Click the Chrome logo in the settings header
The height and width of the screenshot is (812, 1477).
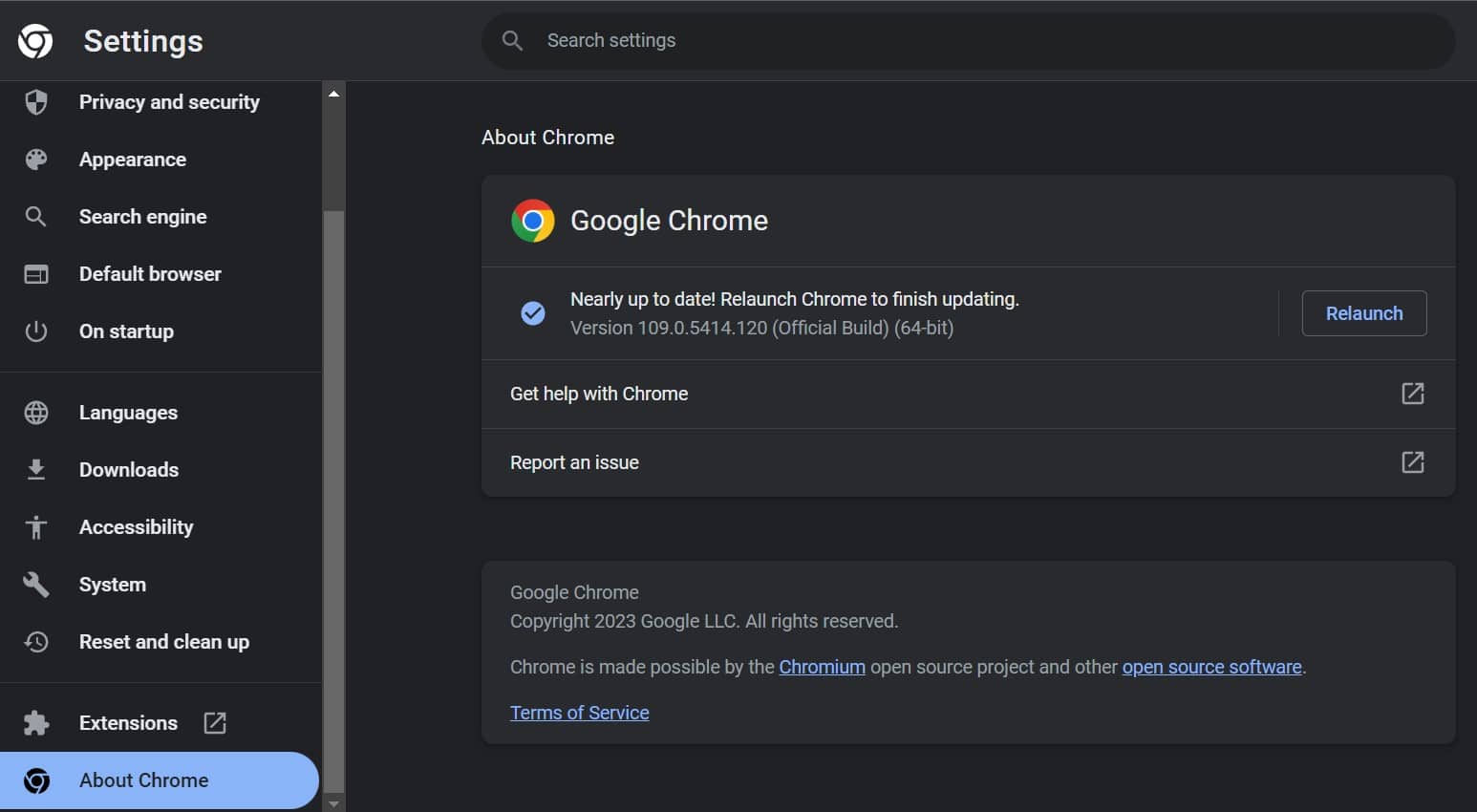(x=34, y=40)
